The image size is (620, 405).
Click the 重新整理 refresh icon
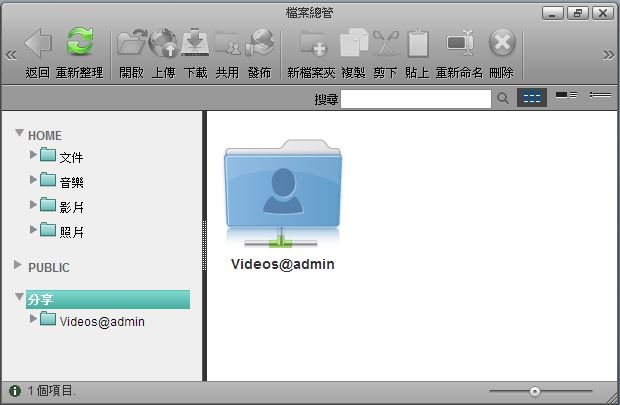coord(79,44)
